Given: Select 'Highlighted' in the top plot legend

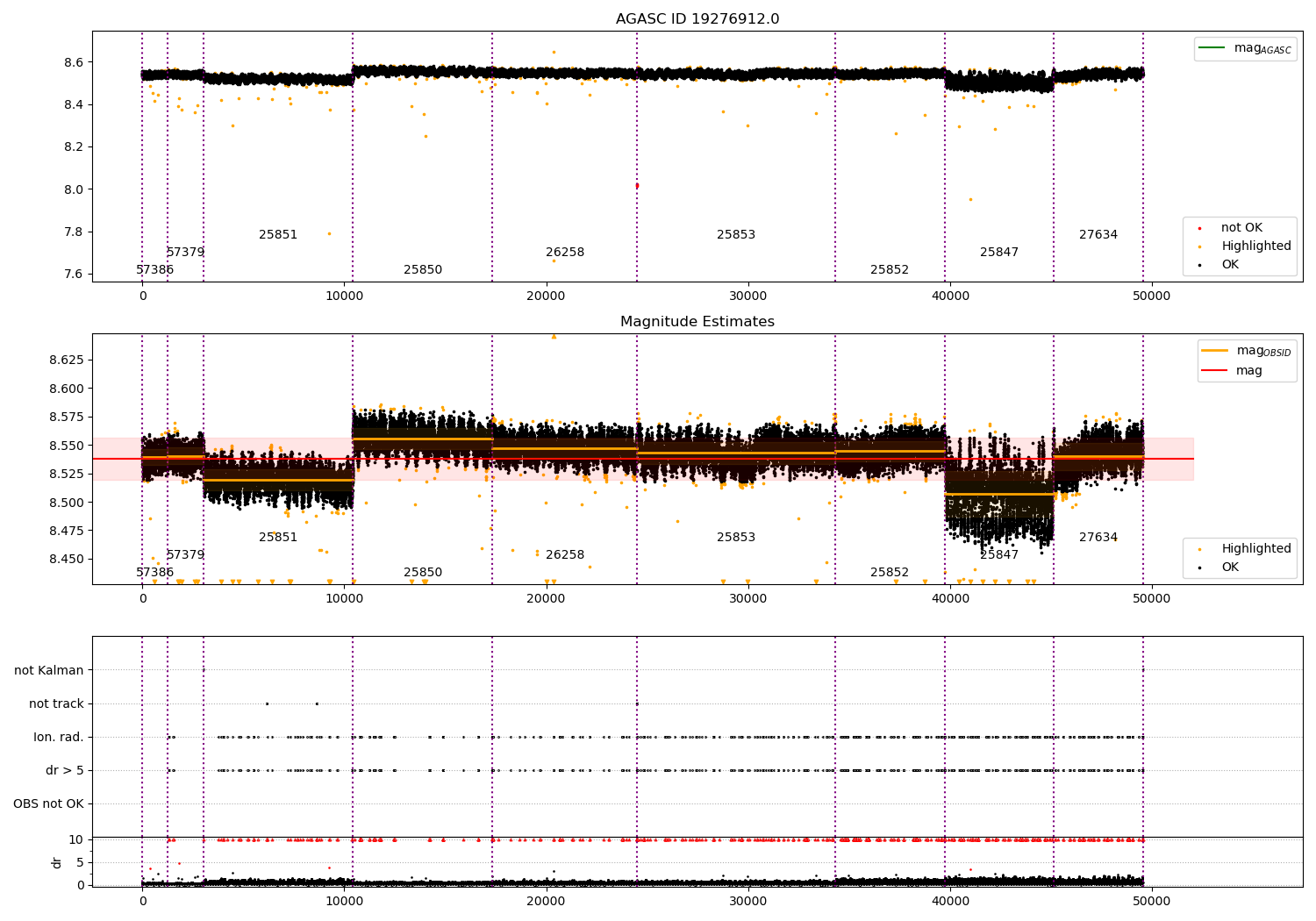Looking at the screenshot, I should pyautogui.click(x=1256, y=246).
